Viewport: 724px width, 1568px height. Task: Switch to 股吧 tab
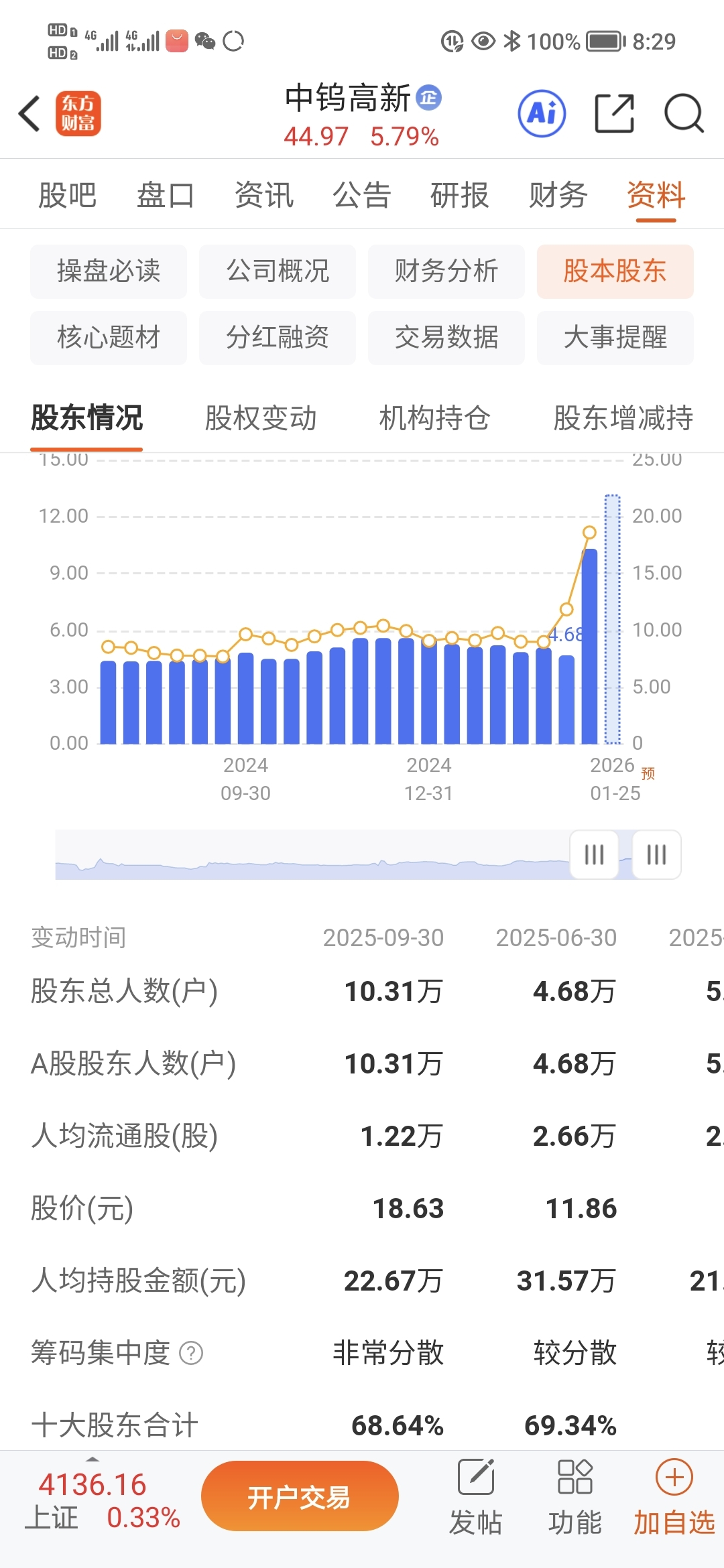pos(67,196)
